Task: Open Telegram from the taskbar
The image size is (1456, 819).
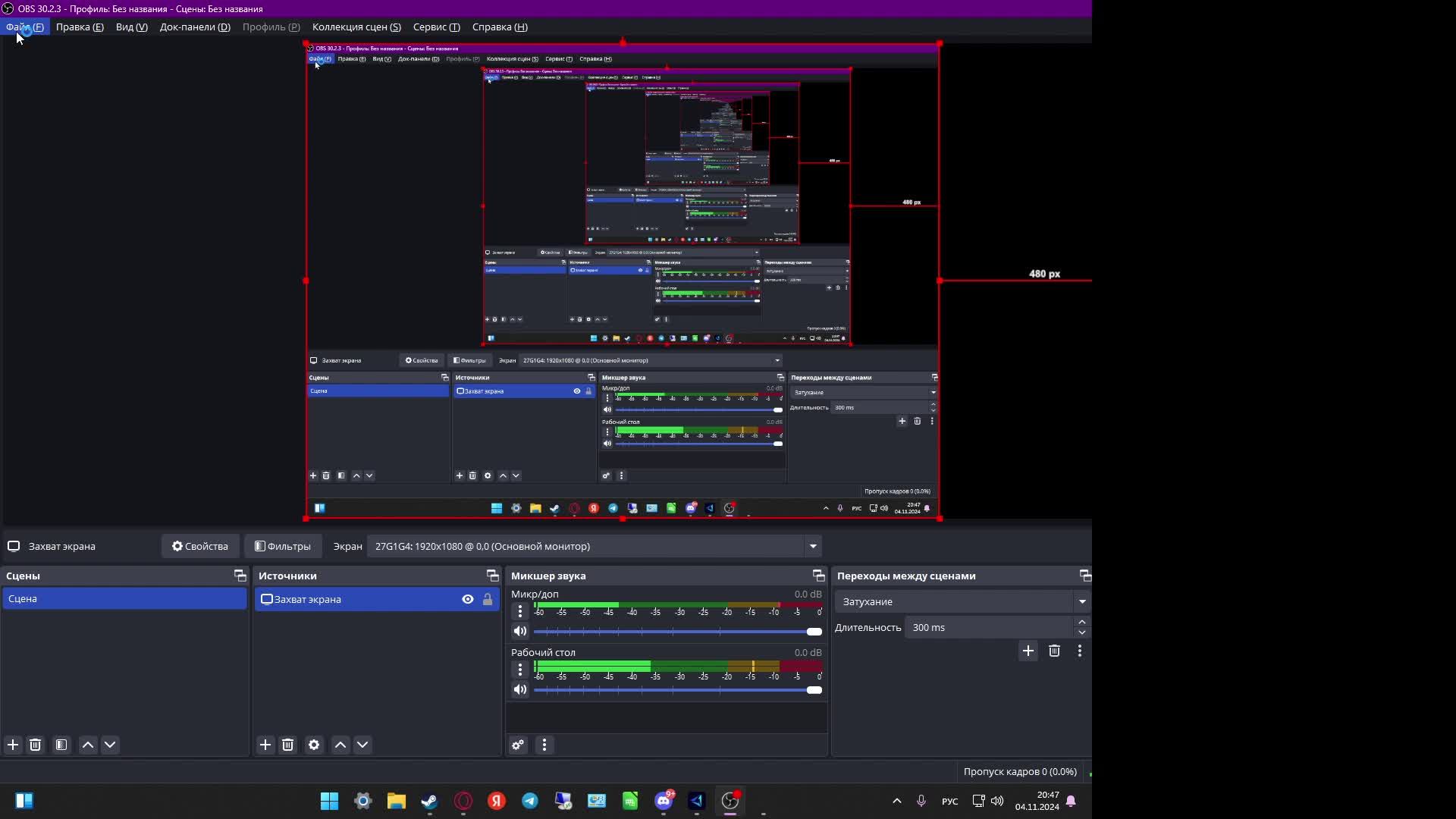Action: point(530,801)
